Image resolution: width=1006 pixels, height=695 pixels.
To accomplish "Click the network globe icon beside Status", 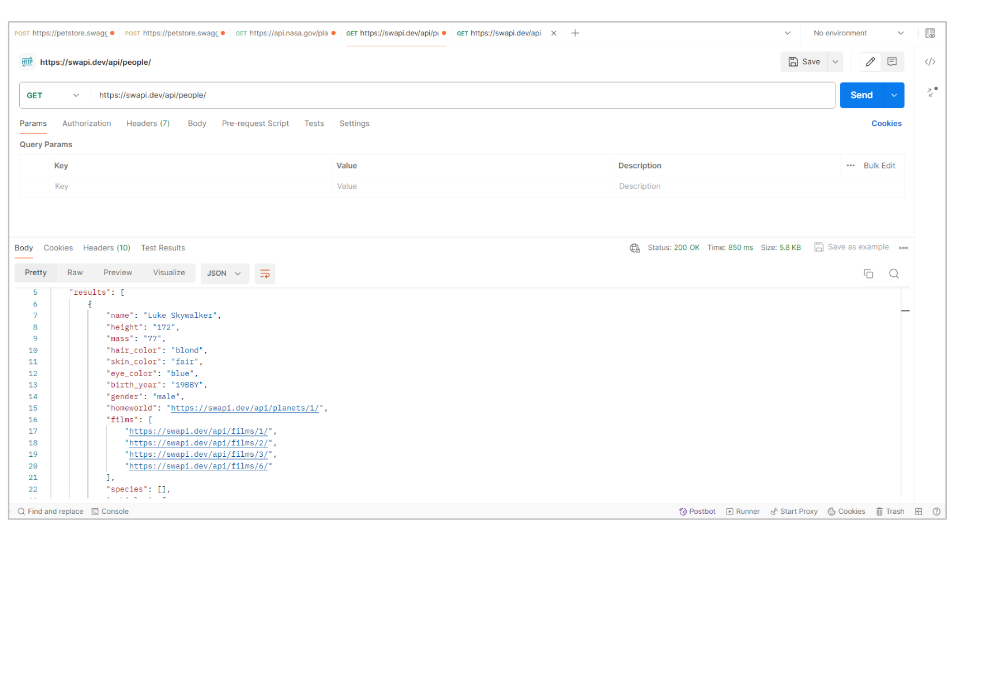I will pos(634,248).
